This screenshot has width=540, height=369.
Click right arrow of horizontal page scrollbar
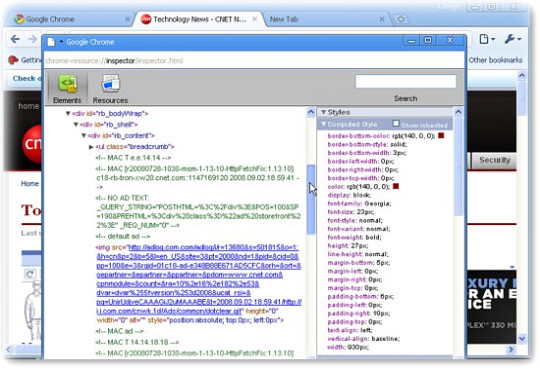pyautogui.click(x=511, y=349)
